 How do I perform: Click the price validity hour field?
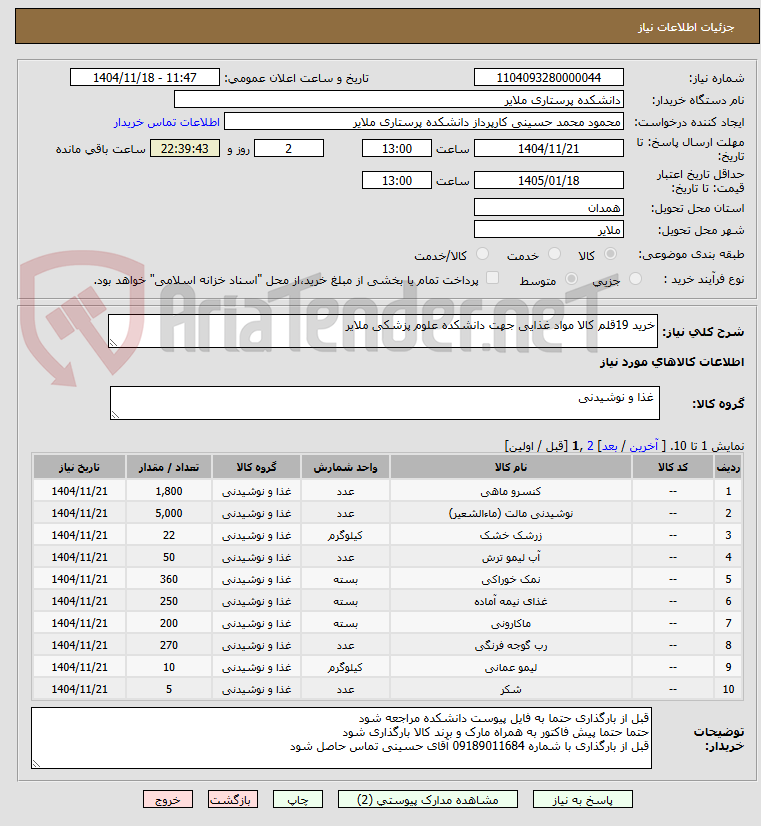(x=397, y=180)
